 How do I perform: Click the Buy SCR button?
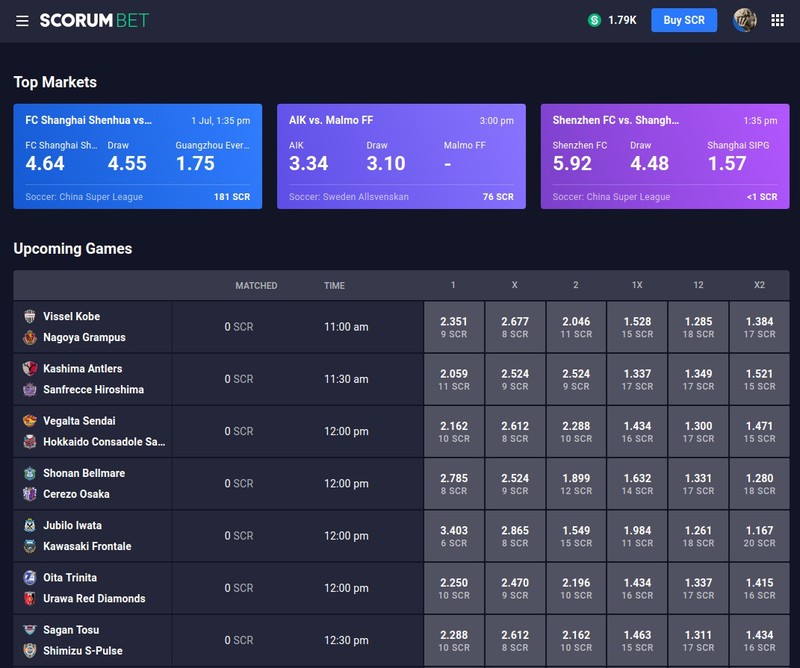[684, 20]
